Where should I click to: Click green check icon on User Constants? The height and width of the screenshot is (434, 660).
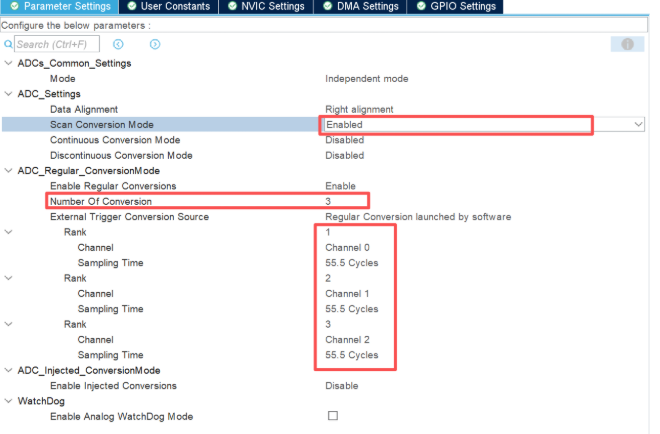(x=132, y=6)
